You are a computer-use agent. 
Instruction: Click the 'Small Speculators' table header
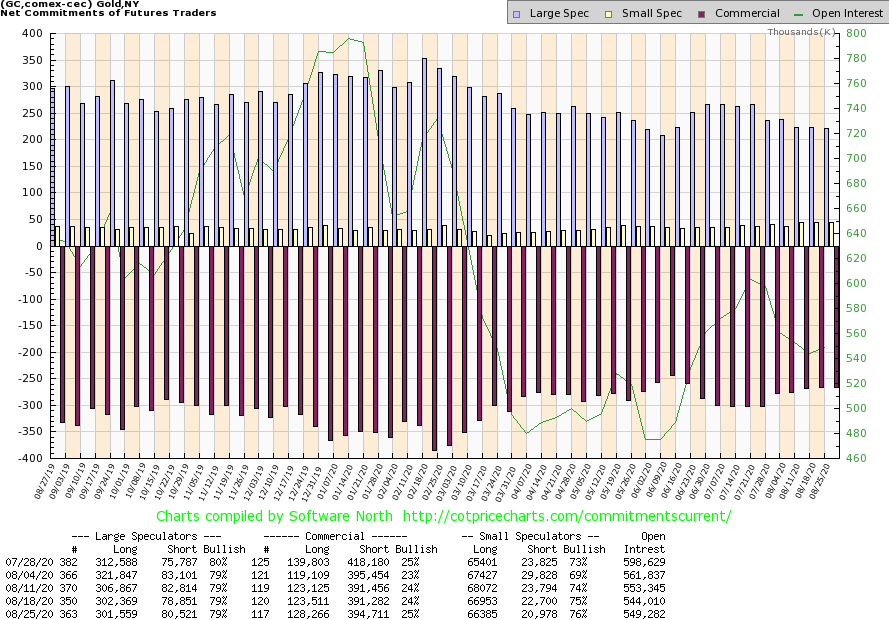530,536
